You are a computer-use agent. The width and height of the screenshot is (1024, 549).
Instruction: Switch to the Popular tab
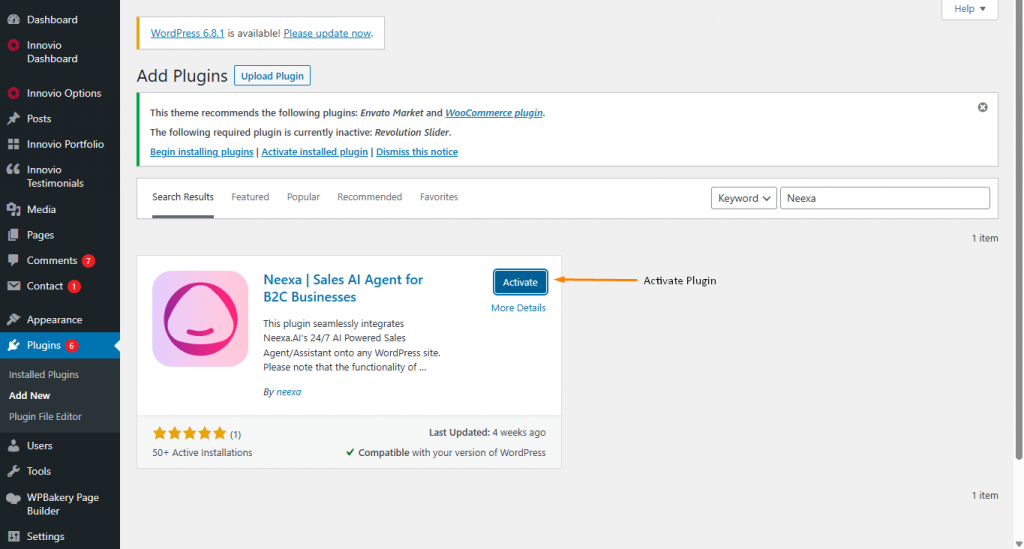pyautogui.click(x=303, y=197)
